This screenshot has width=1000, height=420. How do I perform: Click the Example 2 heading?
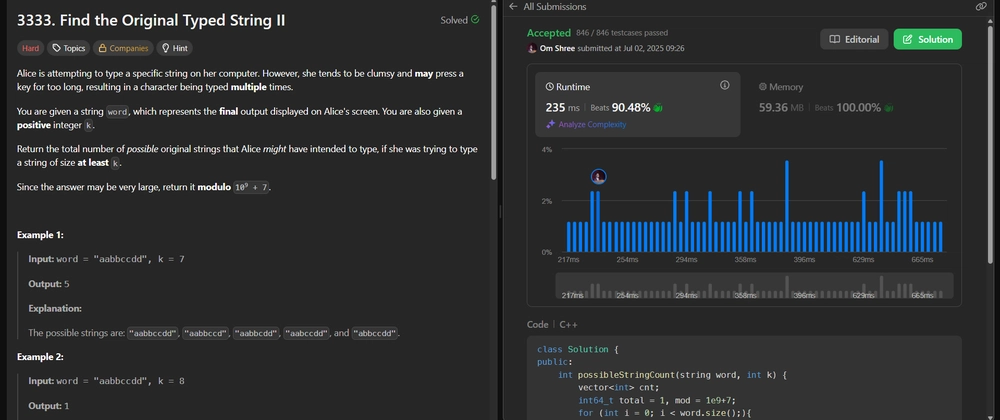(x=40, y=357)
